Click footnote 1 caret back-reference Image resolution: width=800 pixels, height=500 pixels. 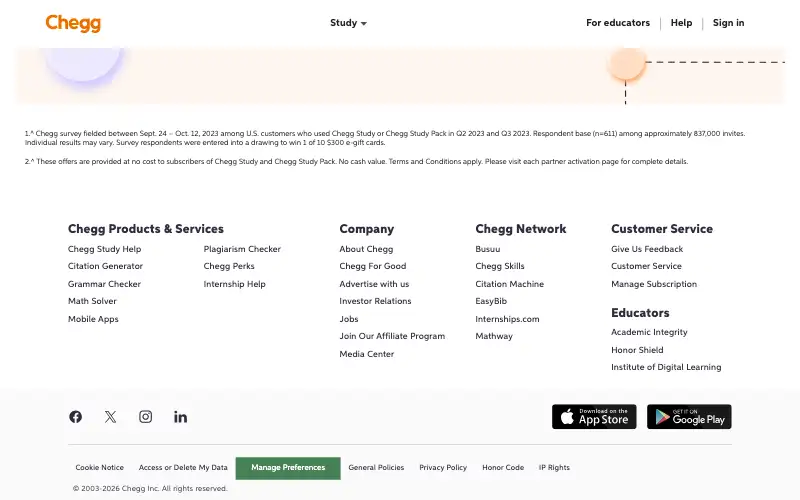[32, 133]
